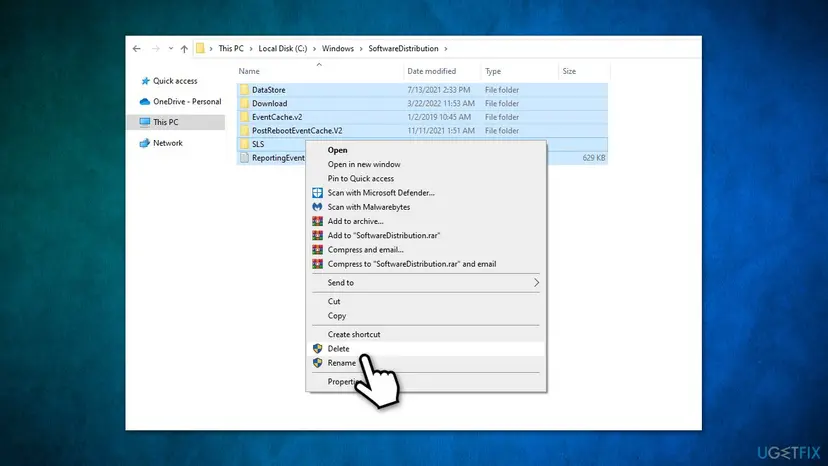Click the DataStore folder icon
Screen dimensions: 828x466
244,90
